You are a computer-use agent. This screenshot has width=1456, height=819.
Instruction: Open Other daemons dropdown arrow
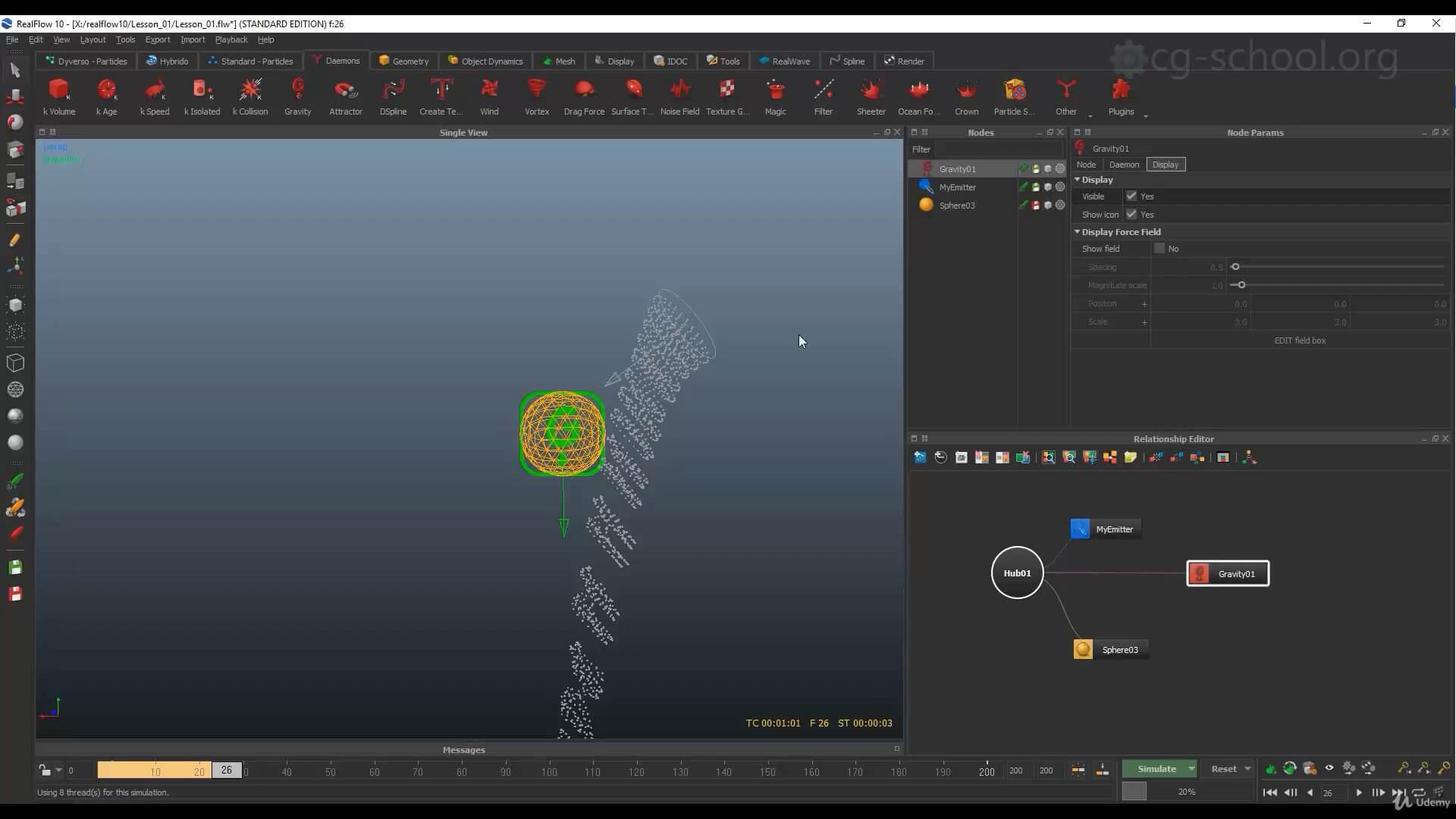pyautogui.click(x=1090, y=116)
